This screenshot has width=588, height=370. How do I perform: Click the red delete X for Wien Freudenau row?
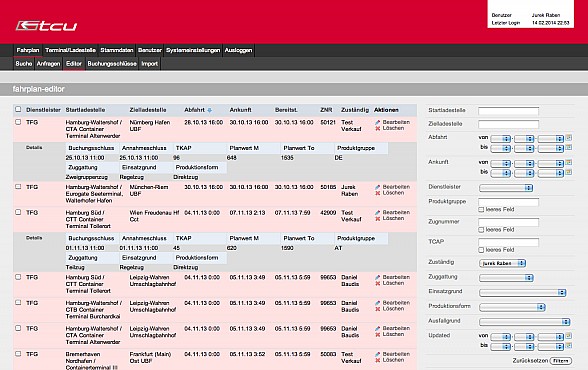coord(378,219)
